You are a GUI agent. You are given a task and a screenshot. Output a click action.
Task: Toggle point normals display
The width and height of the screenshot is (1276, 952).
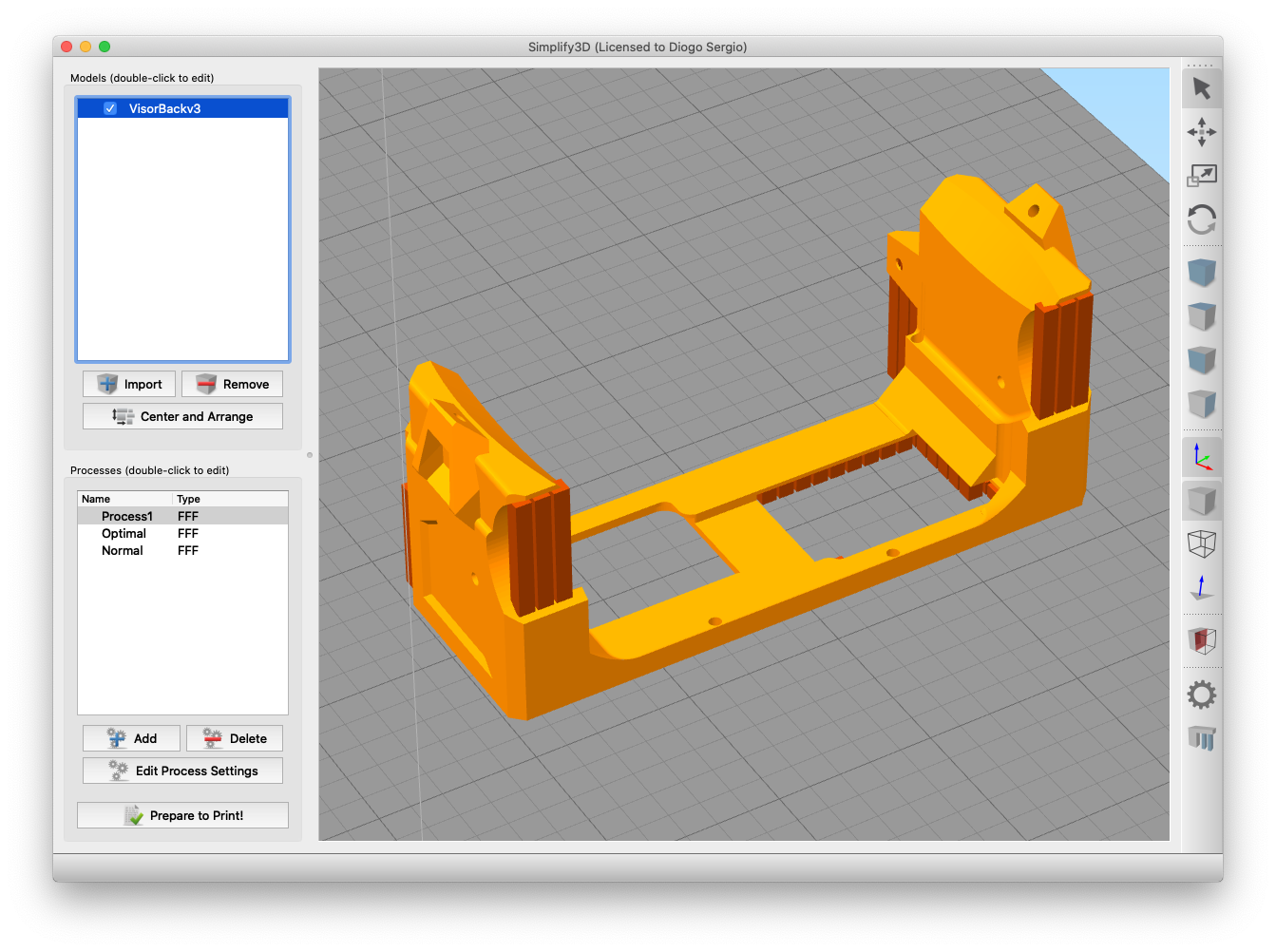(1202, 588)
